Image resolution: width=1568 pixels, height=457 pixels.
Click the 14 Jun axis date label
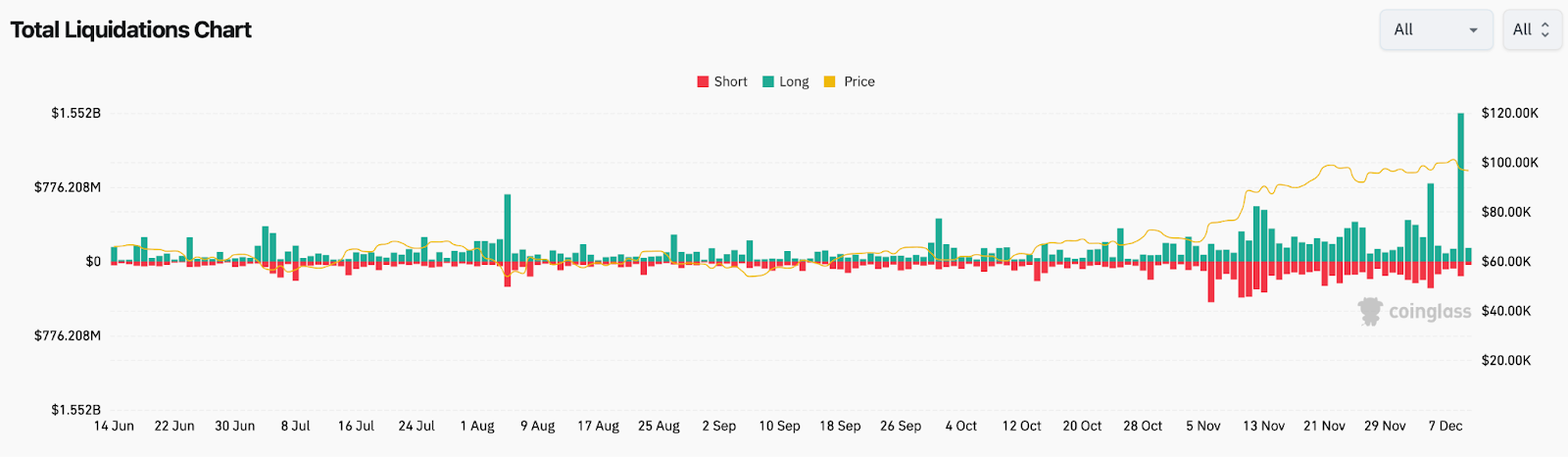[114, 426]
